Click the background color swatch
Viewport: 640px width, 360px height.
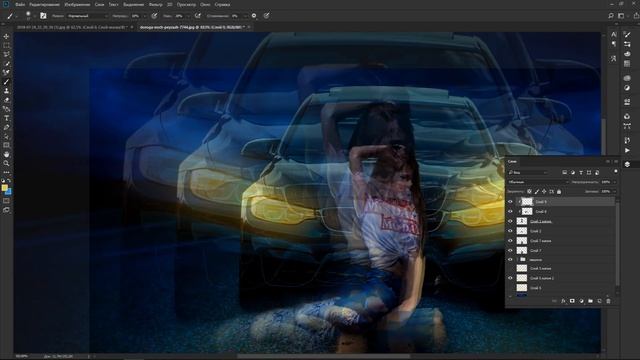point(9,191)
